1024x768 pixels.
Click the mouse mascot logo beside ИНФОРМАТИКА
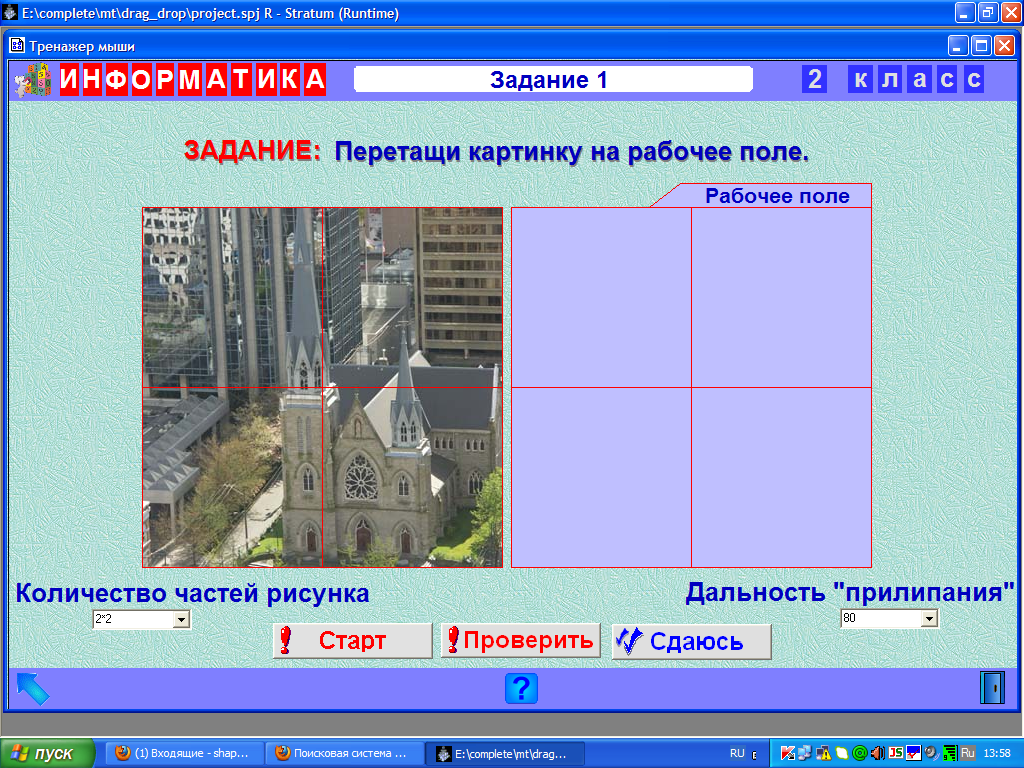(x=33, y=80)
